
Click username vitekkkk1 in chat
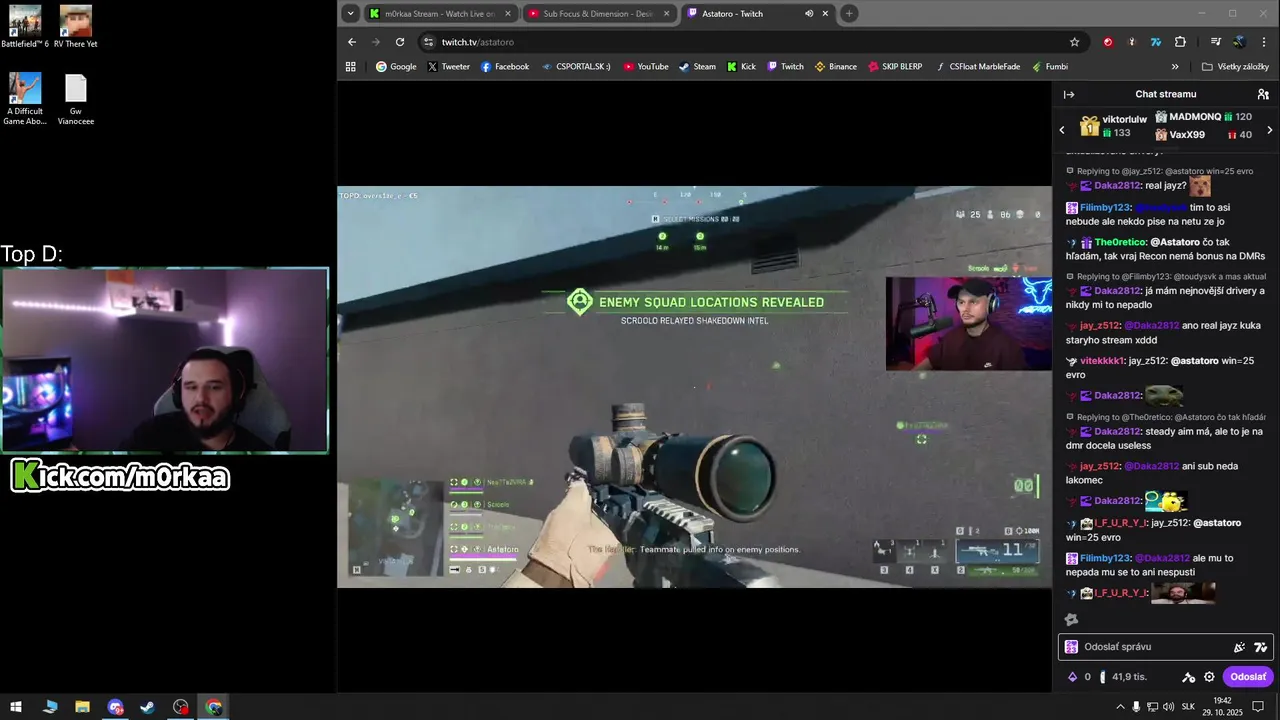[1103, 361]
